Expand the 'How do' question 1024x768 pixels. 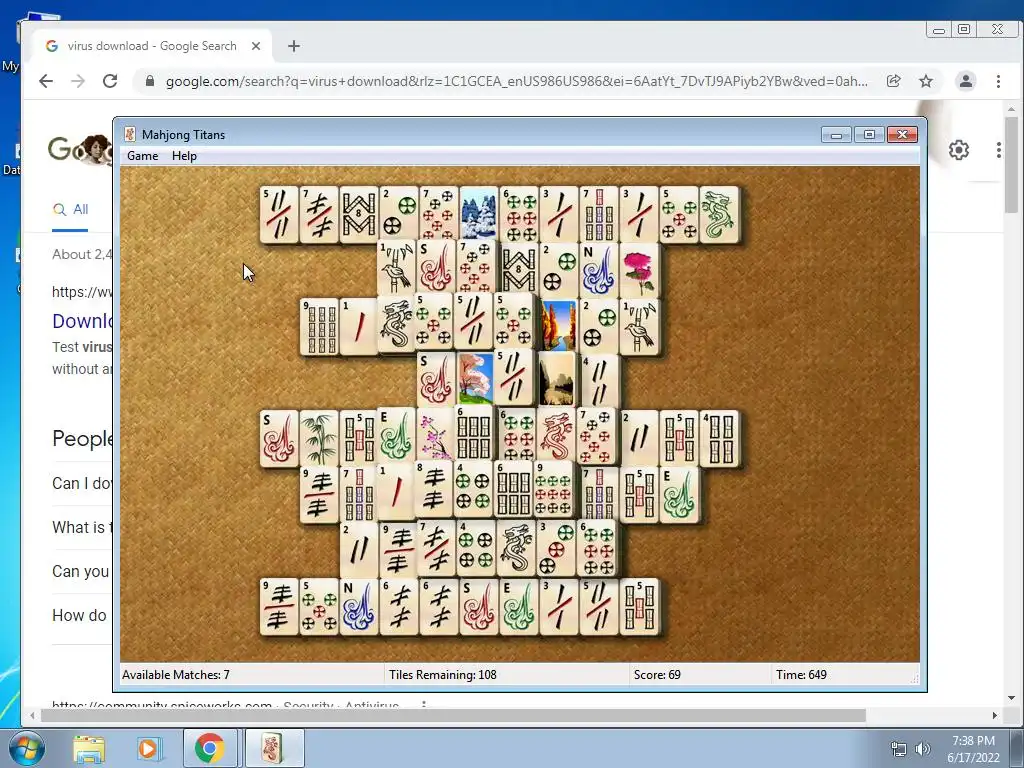(x=80, y=615)
